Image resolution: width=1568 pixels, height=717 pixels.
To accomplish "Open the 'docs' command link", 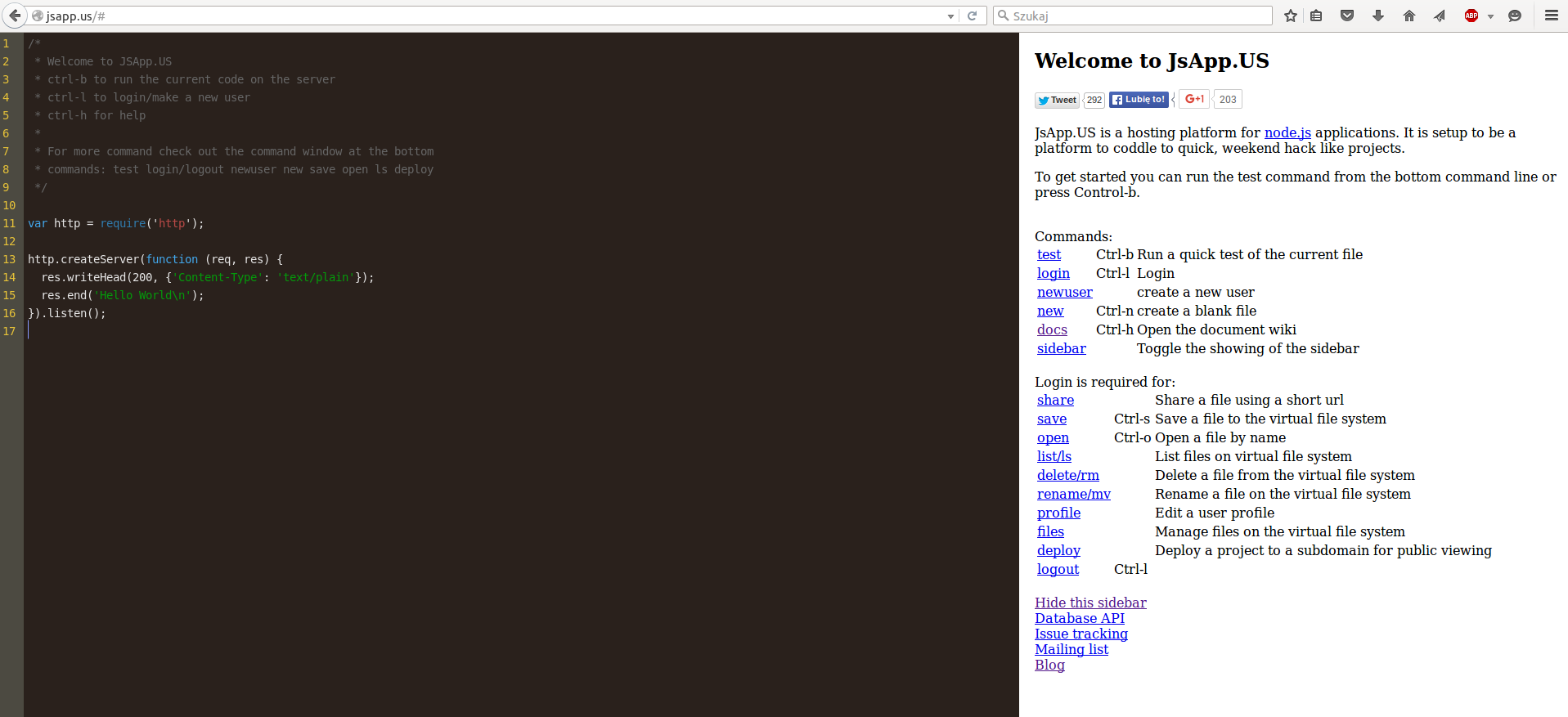I will pos(1052,329).
